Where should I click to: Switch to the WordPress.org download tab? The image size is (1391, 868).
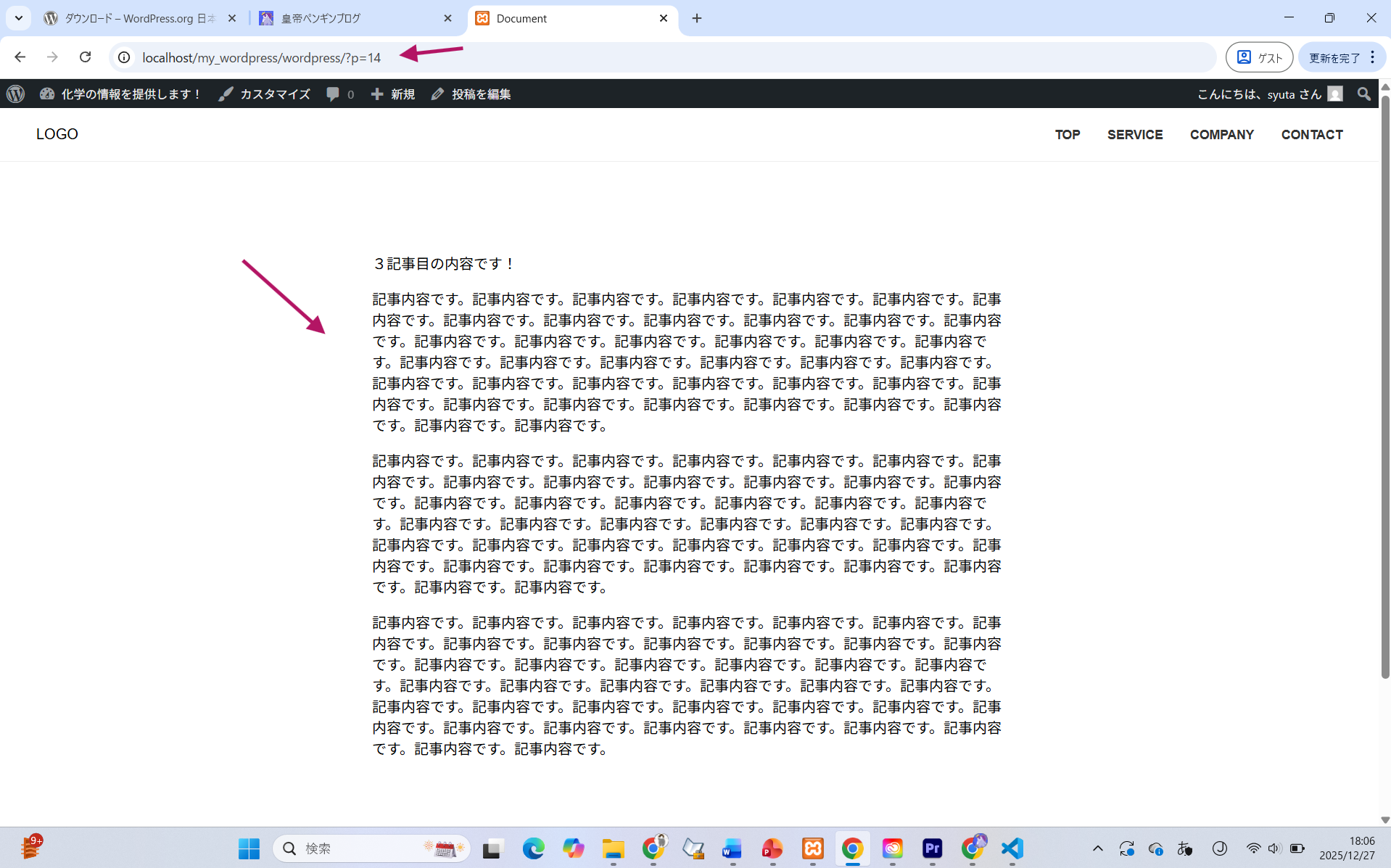139,18
